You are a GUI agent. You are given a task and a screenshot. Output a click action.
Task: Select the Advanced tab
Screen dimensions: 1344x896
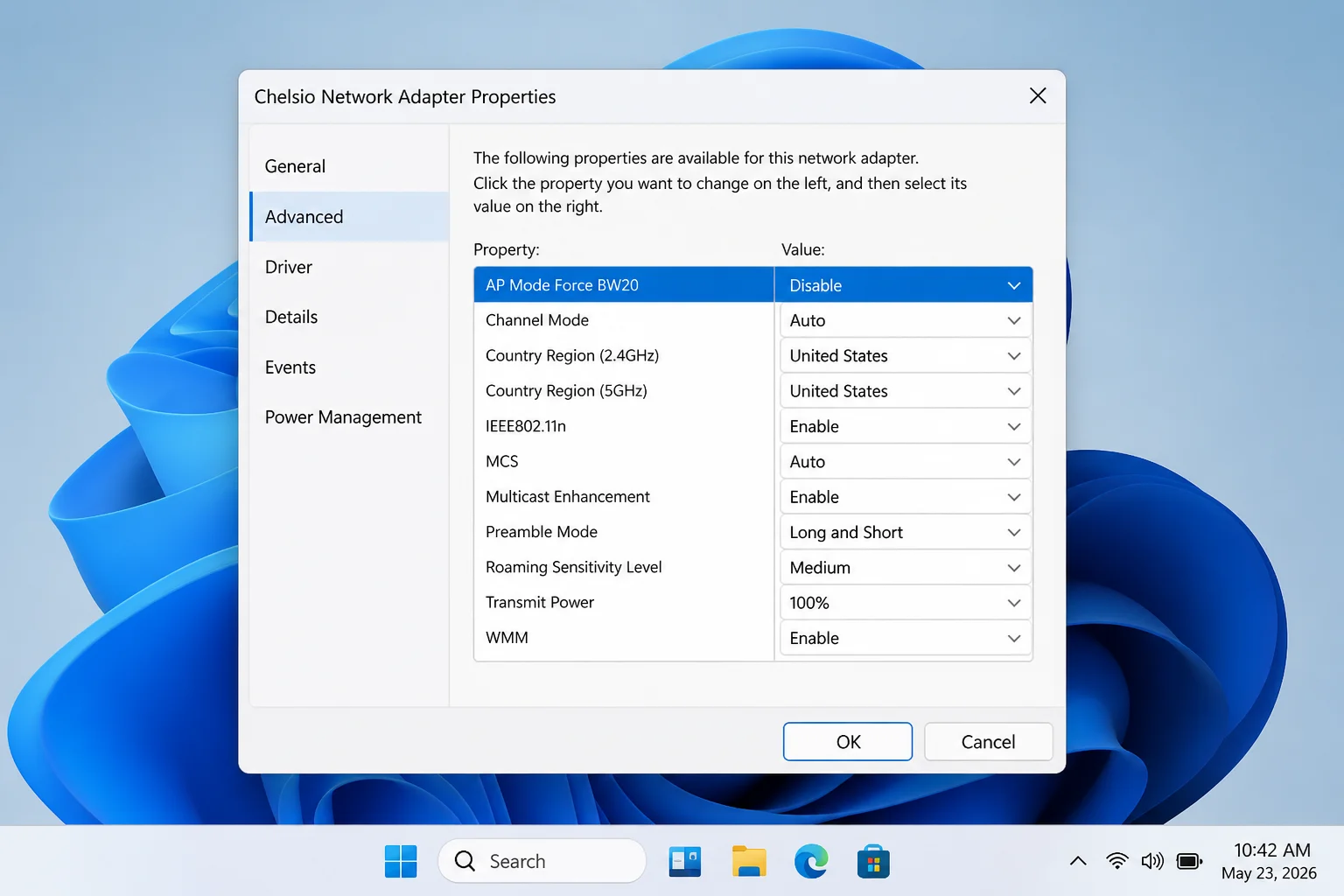click(x=349, y=216)
